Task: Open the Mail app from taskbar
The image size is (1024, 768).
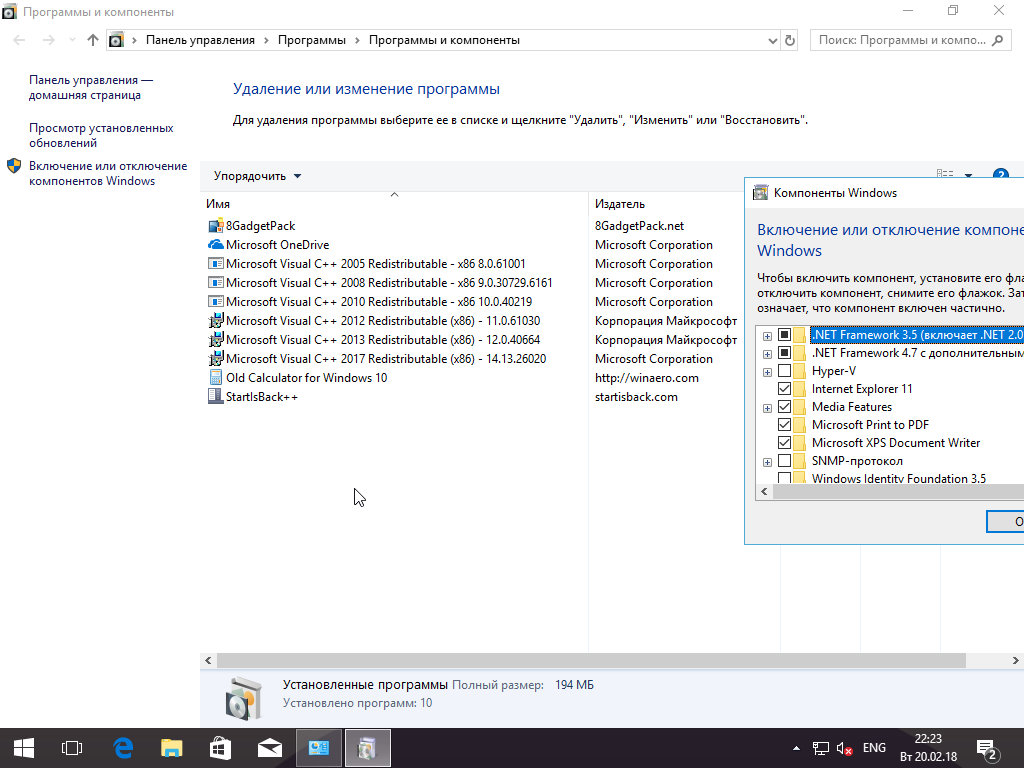Action: (x=269, y=748)
